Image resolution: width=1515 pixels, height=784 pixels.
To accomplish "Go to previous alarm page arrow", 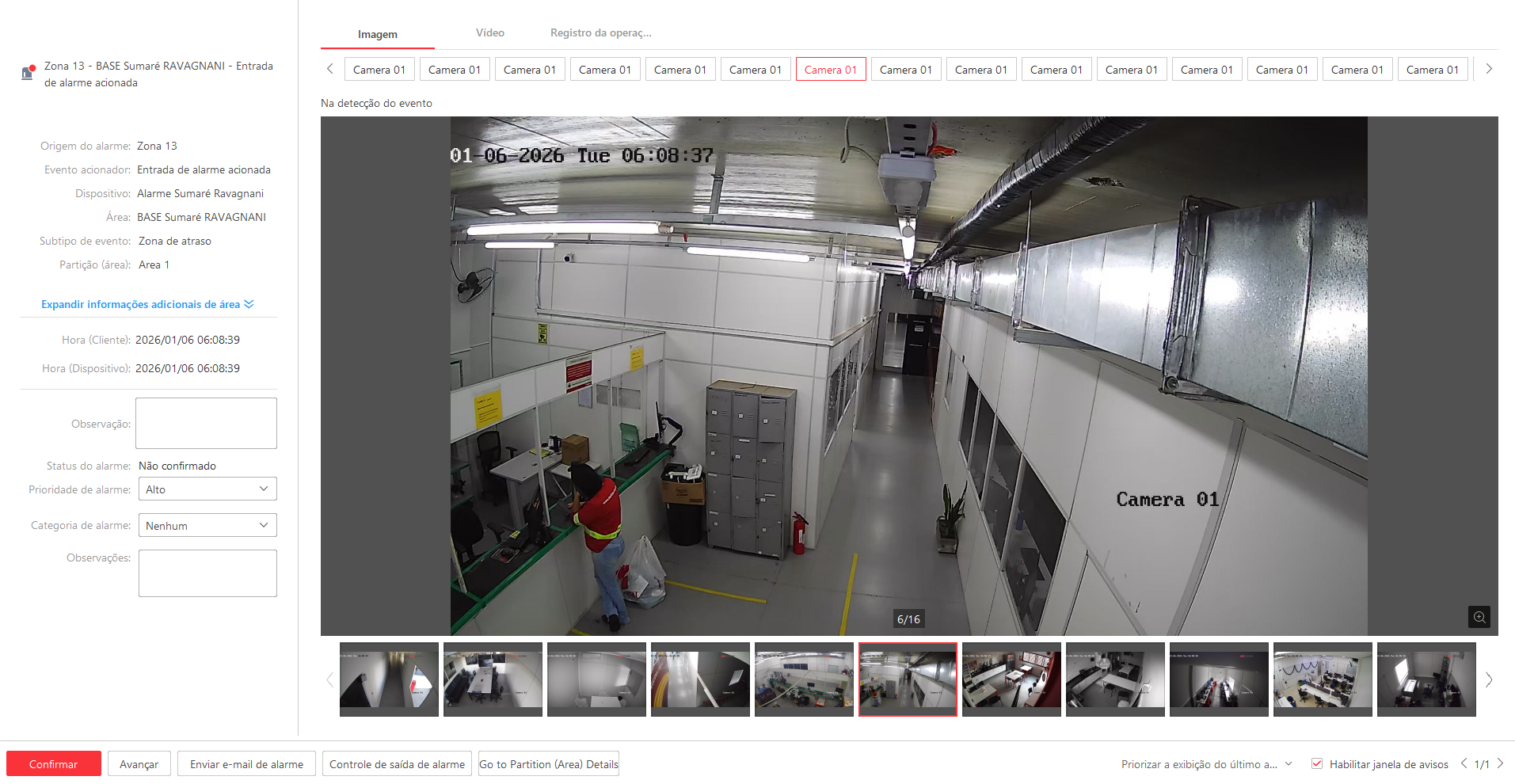I will point(1464,763).
